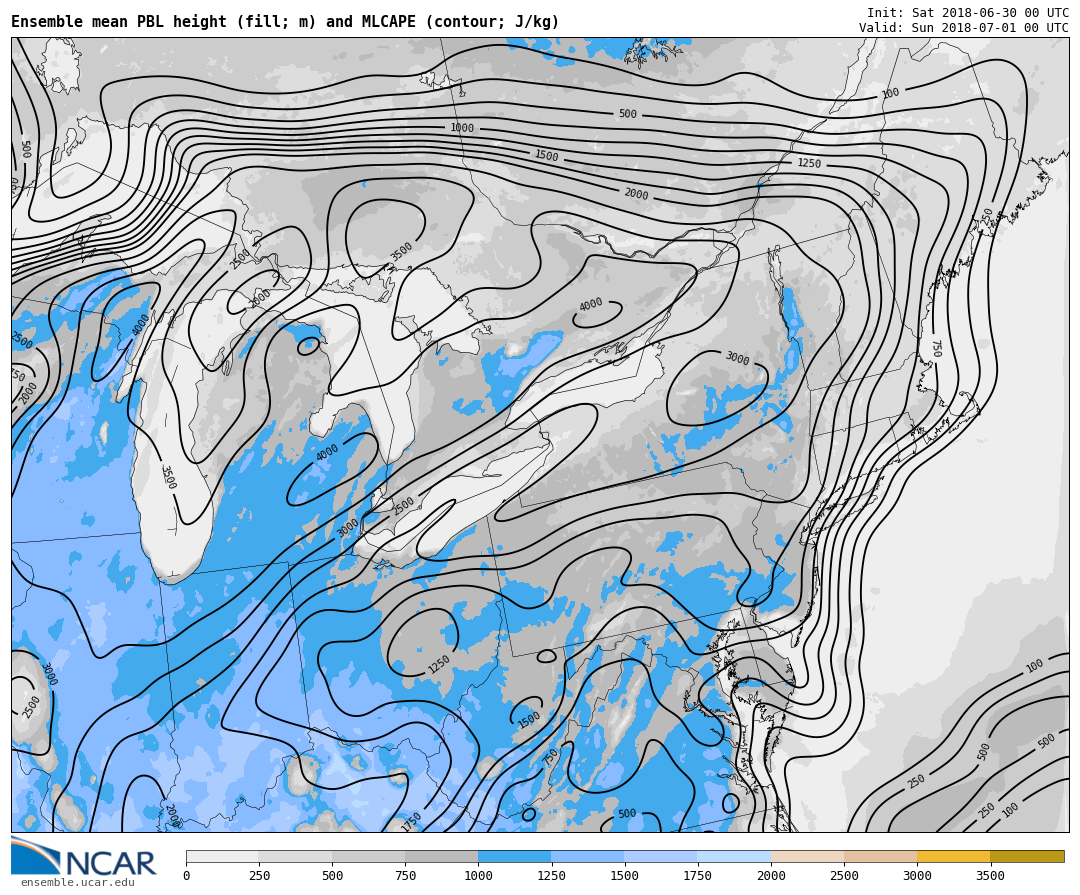Click the colorbar tick label '1750'
Screen dimensions: 1080x895
tap(697, 876)
